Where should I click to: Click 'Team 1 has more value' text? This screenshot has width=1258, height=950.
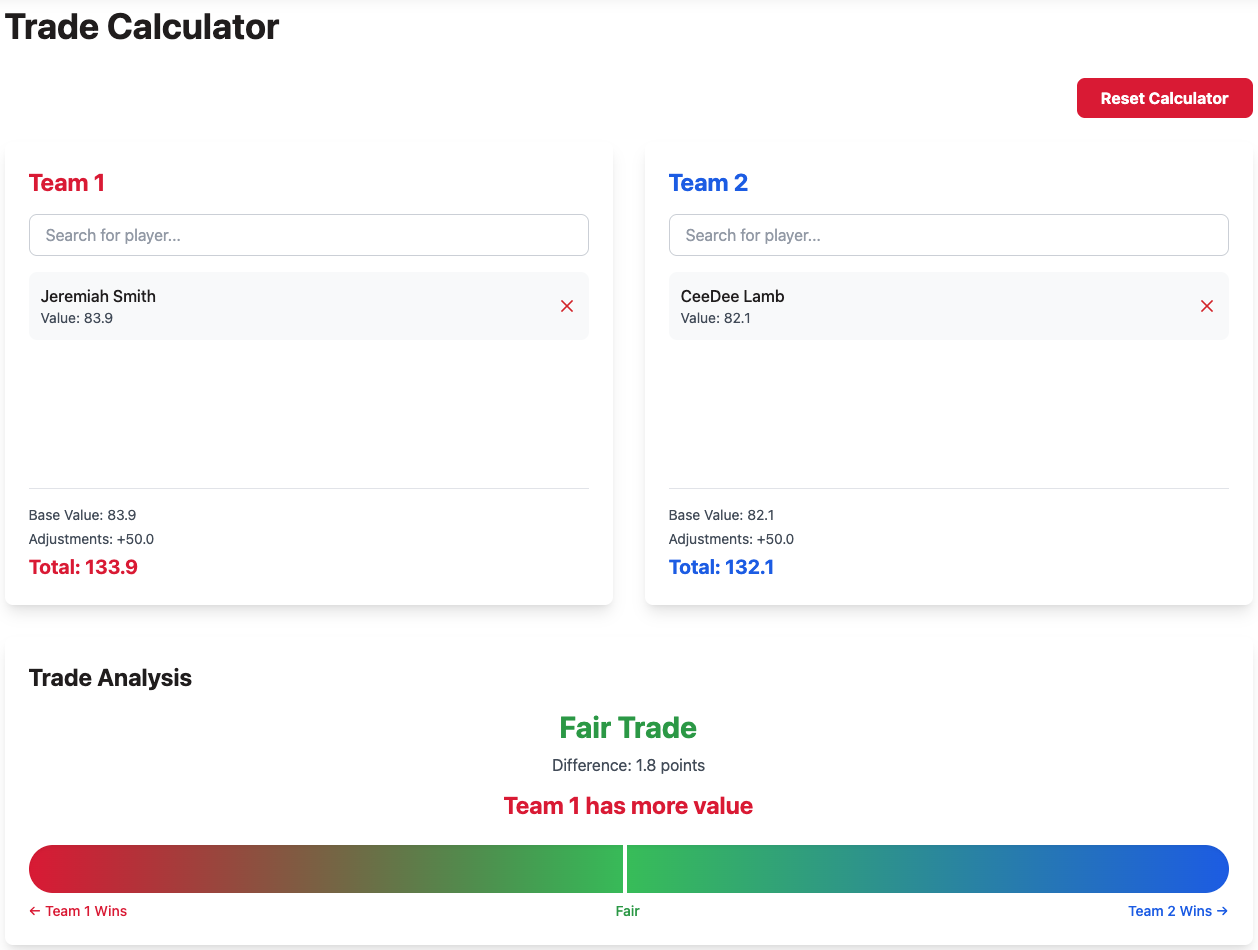pos(628,806)
